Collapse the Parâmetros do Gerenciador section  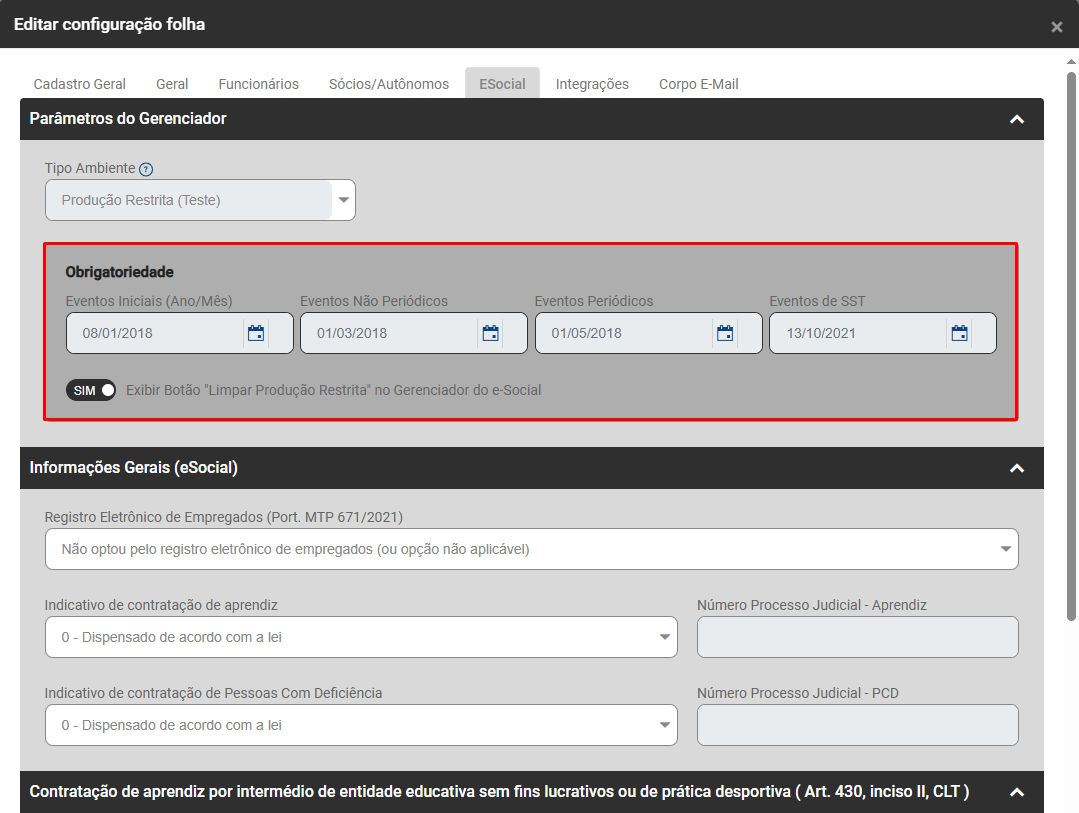click(1016, 119)
